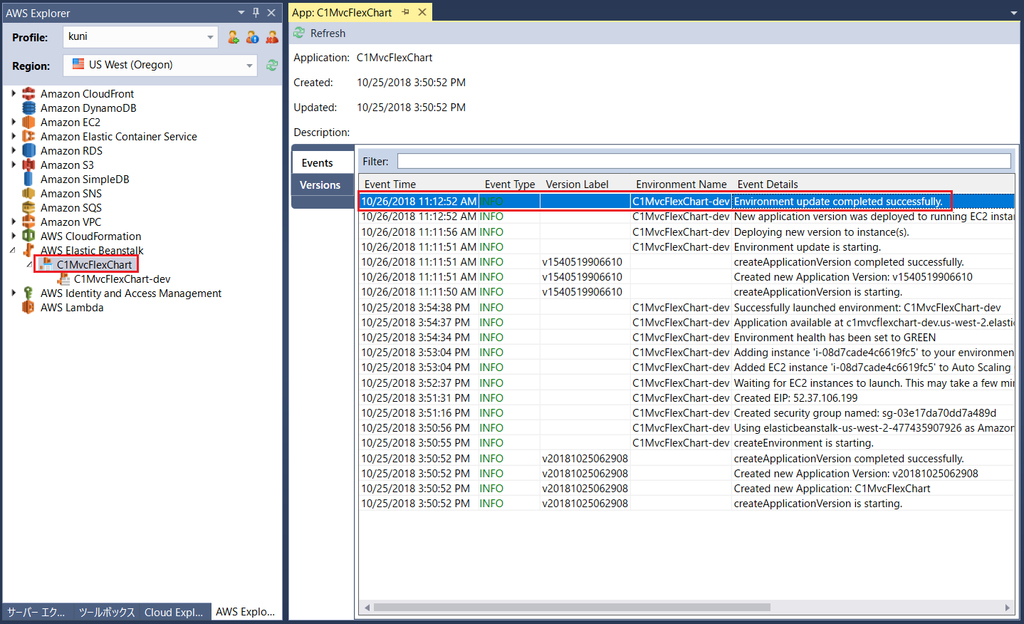This screenshot has width=1024, height=624.
Task: Click the delete profile icon
Action: (x=272, y=37)
